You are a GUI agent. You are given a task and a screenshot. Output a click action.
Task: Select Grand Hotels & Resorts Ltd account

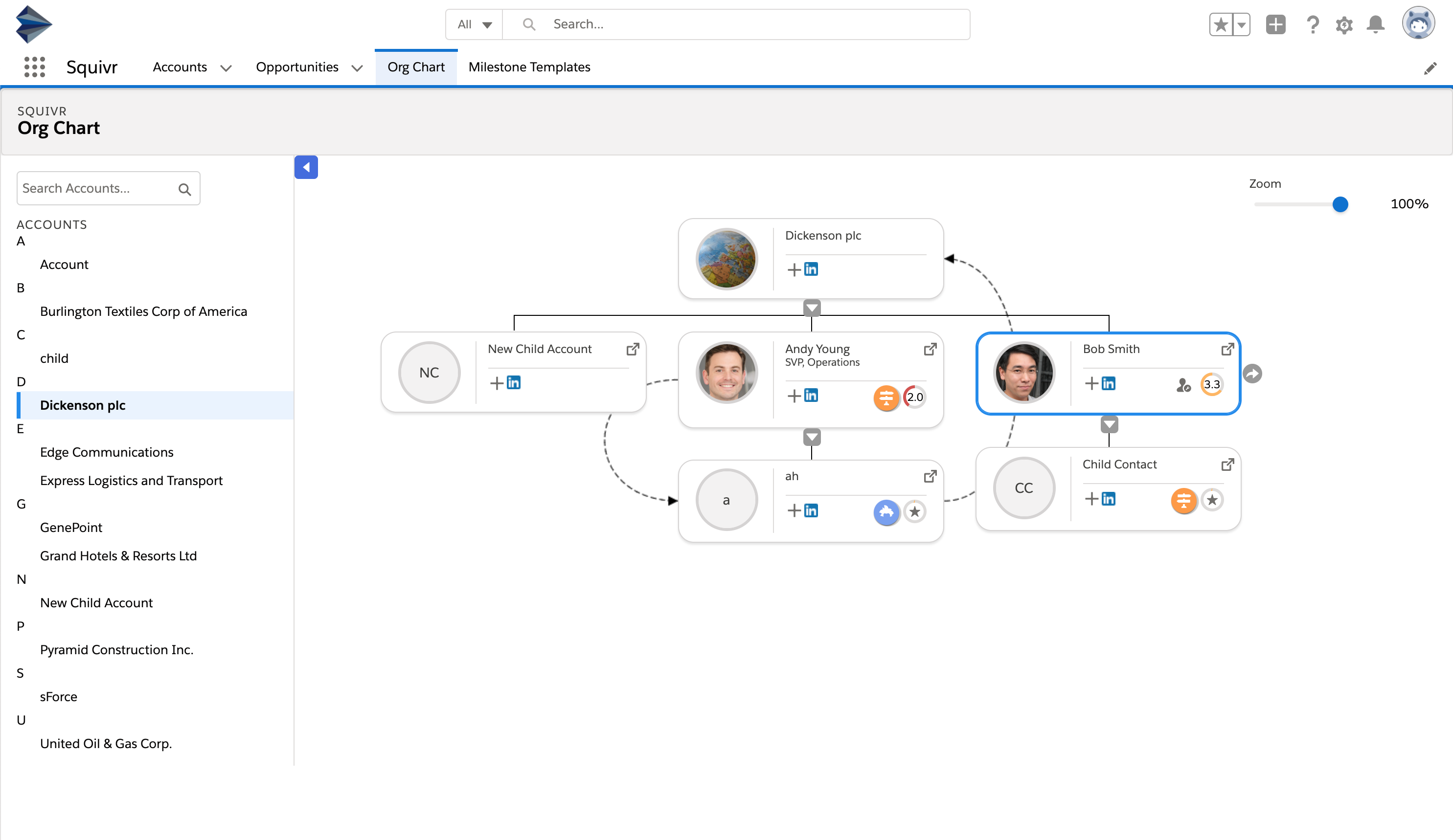pyautogui.click(x=118, y=555)
